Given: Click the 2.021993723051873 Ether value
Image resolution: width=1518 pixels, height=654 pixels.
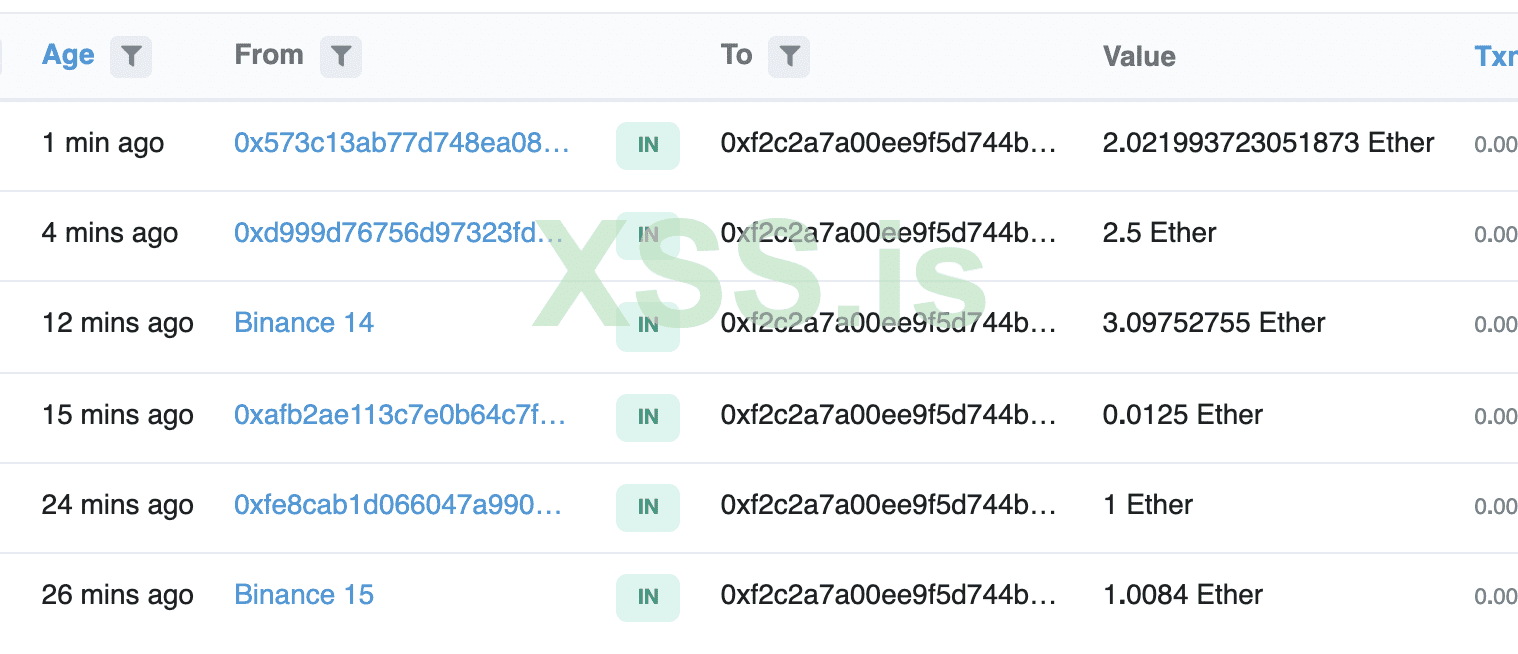Looking at the screenshot, I should pos(1268,143).
